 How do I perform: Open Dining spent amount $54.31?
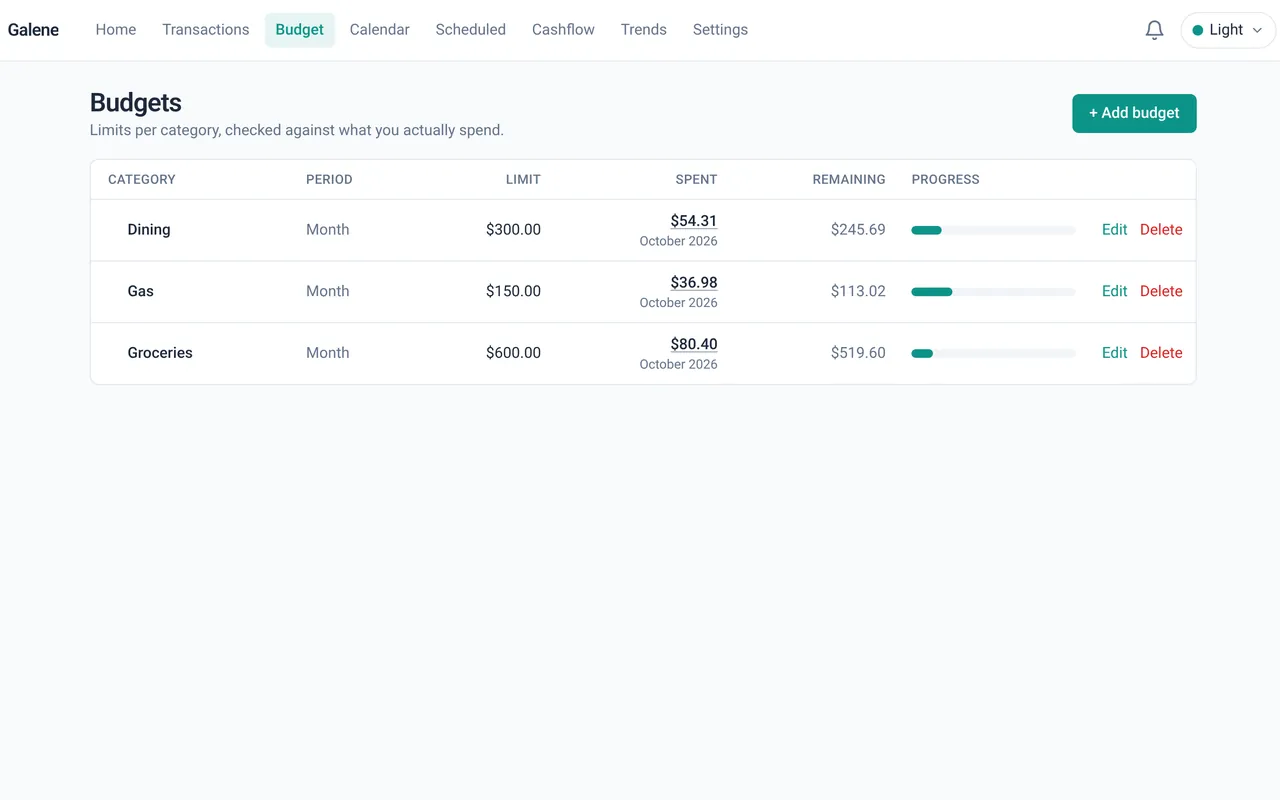click(694, 221)
